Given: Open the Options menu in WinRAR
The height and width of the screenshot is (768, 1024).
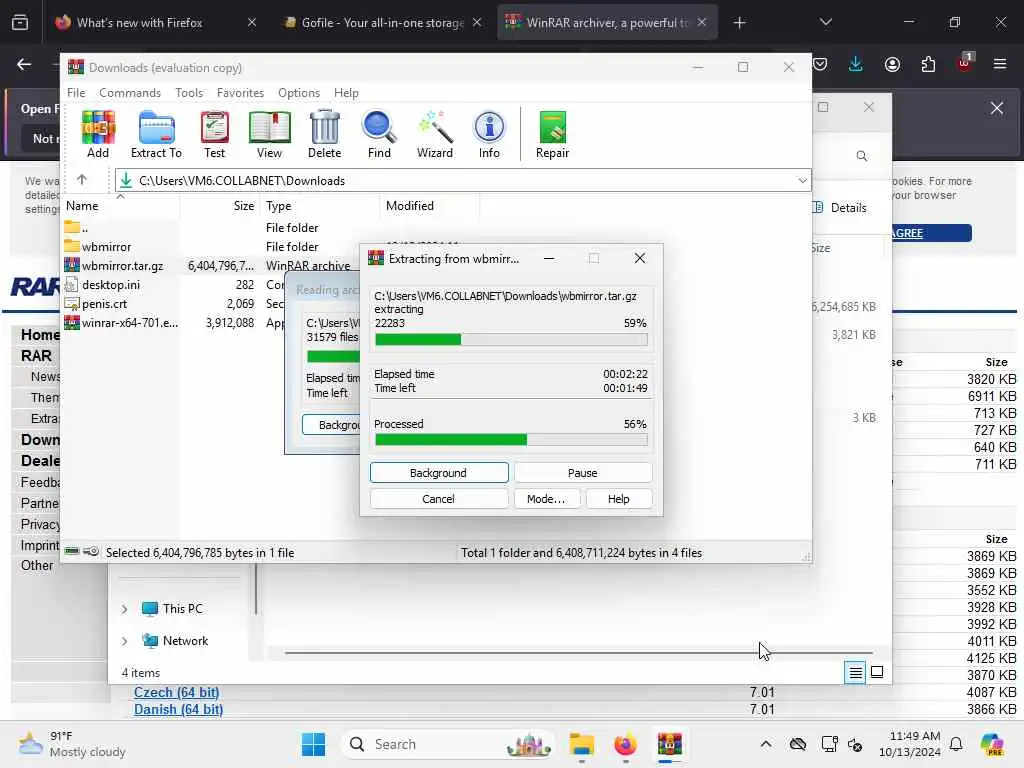Looking at the screenshot, I should (x=298, y=93).
